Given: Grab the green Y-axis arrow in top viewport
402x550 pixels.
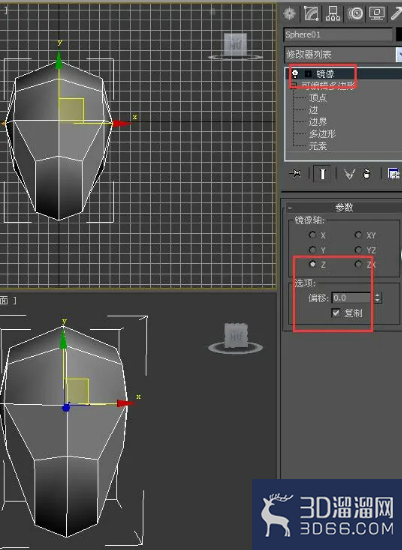Looking at the screenshot, I should coord(59,60).
